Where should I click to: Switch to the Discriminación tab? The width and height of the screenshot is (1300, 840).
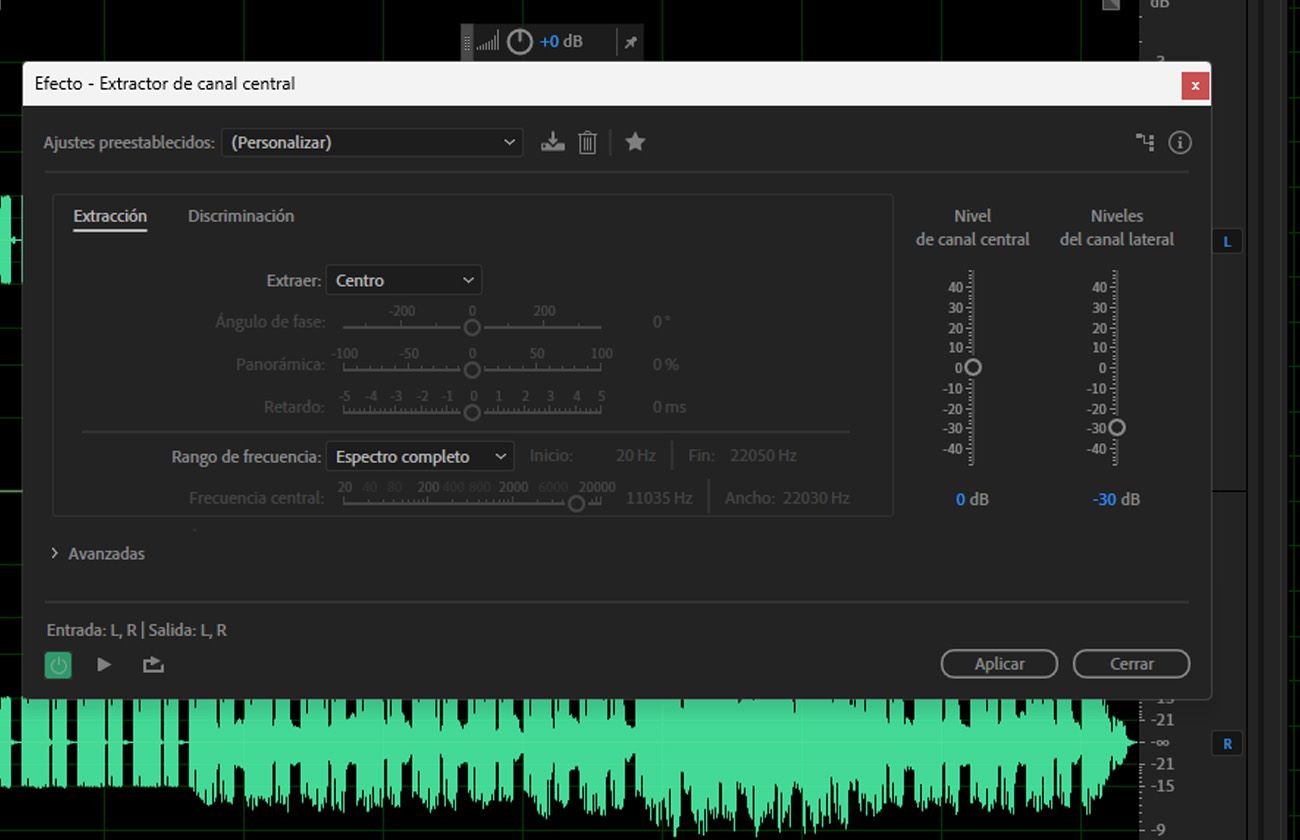coord(240,216)
